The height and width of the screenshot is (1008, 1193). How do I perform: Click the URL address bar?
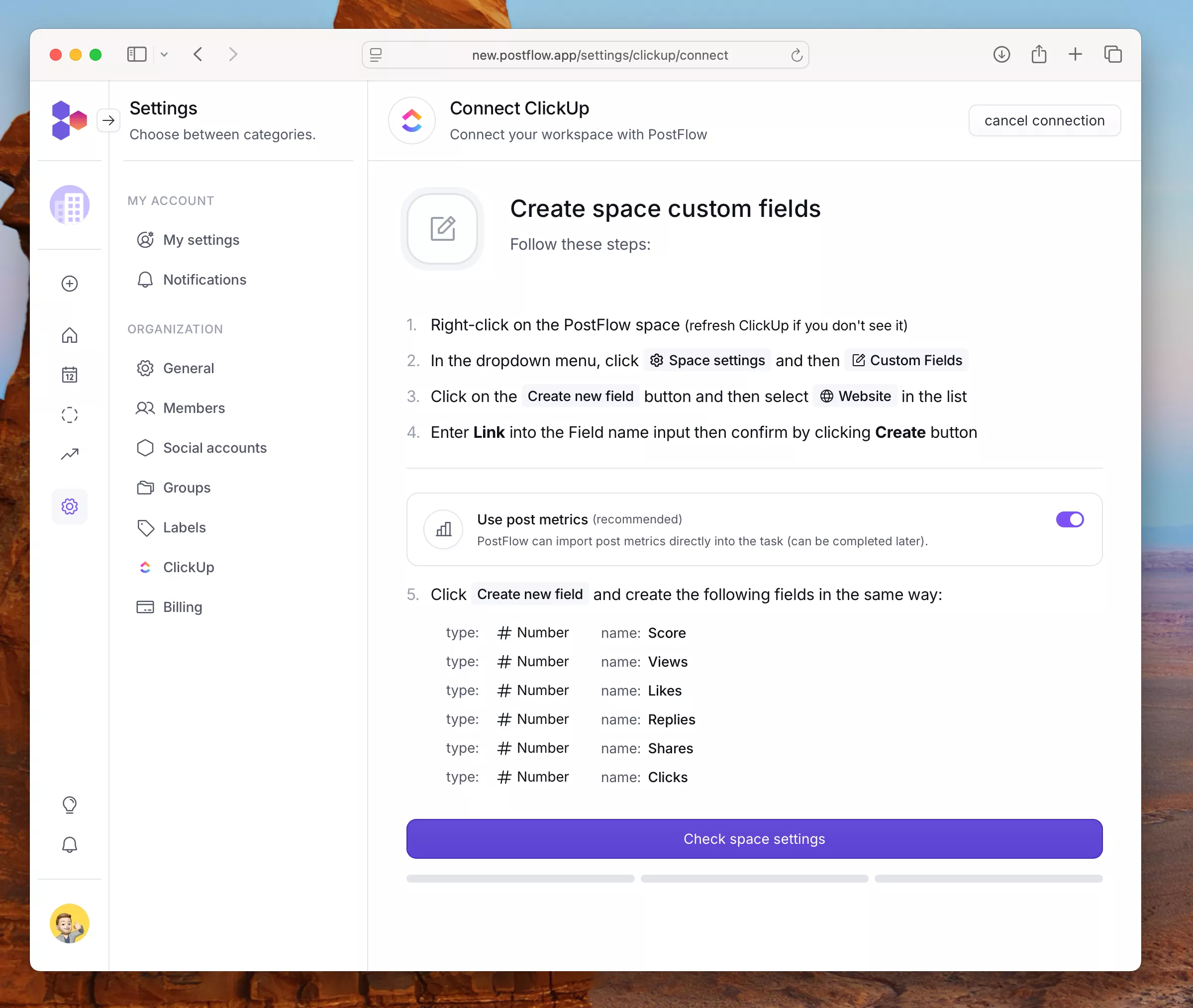coord(585,55)
